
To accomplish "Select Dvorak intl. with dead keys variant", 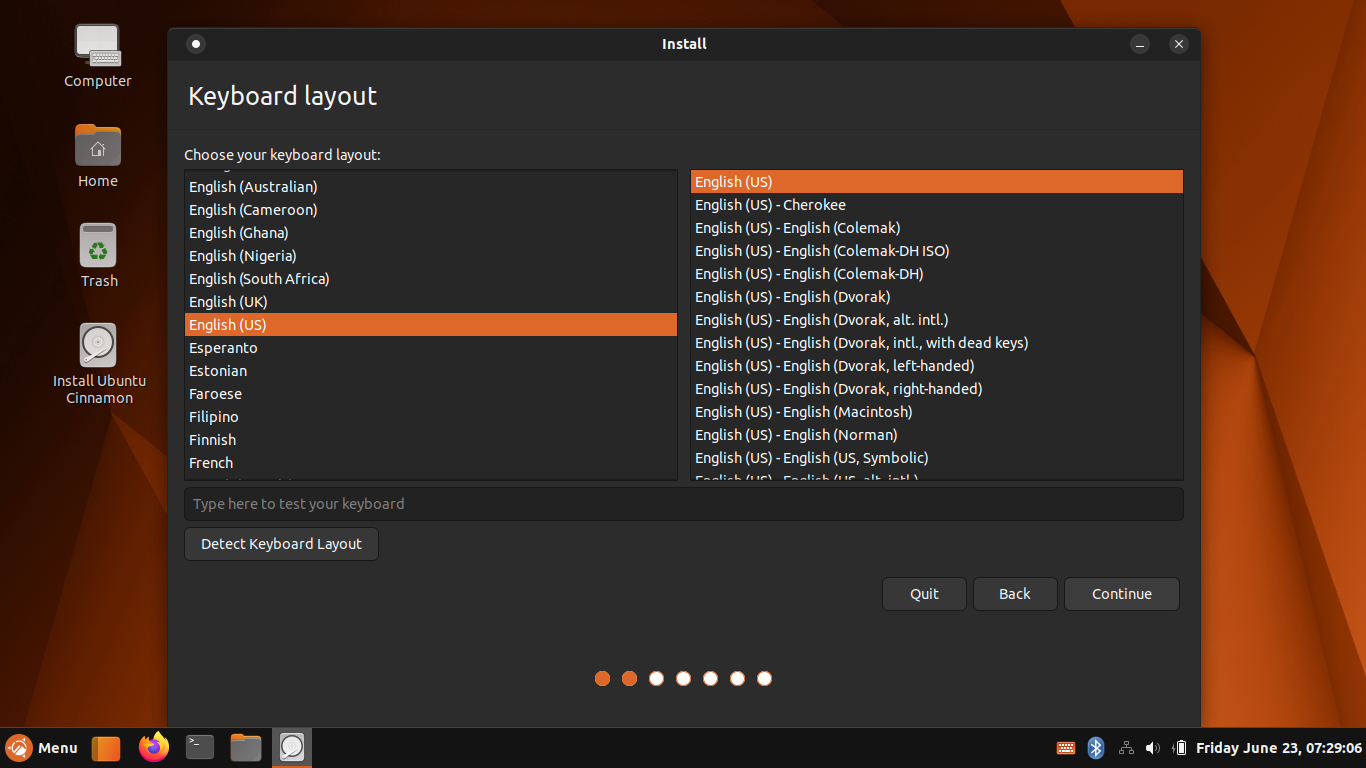I will coord(937,343).
